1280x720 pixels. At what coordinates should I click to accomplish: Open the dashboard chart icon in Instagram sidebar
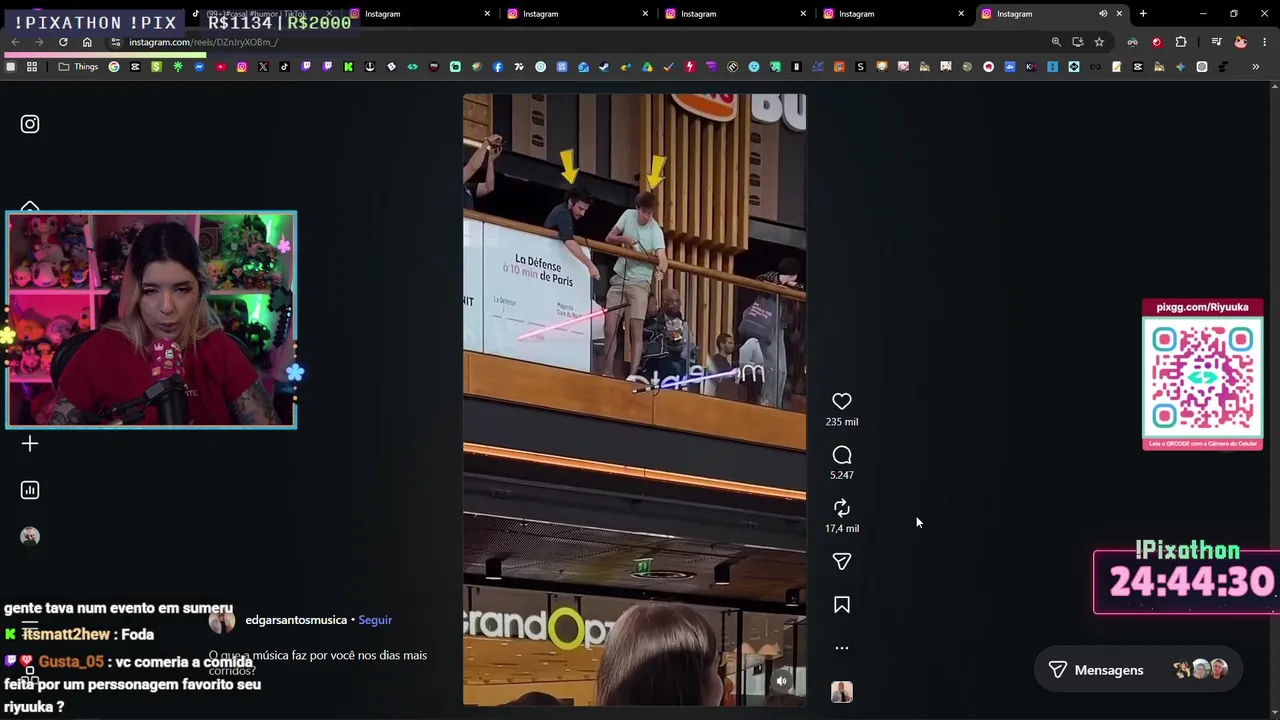click(30, 490)
